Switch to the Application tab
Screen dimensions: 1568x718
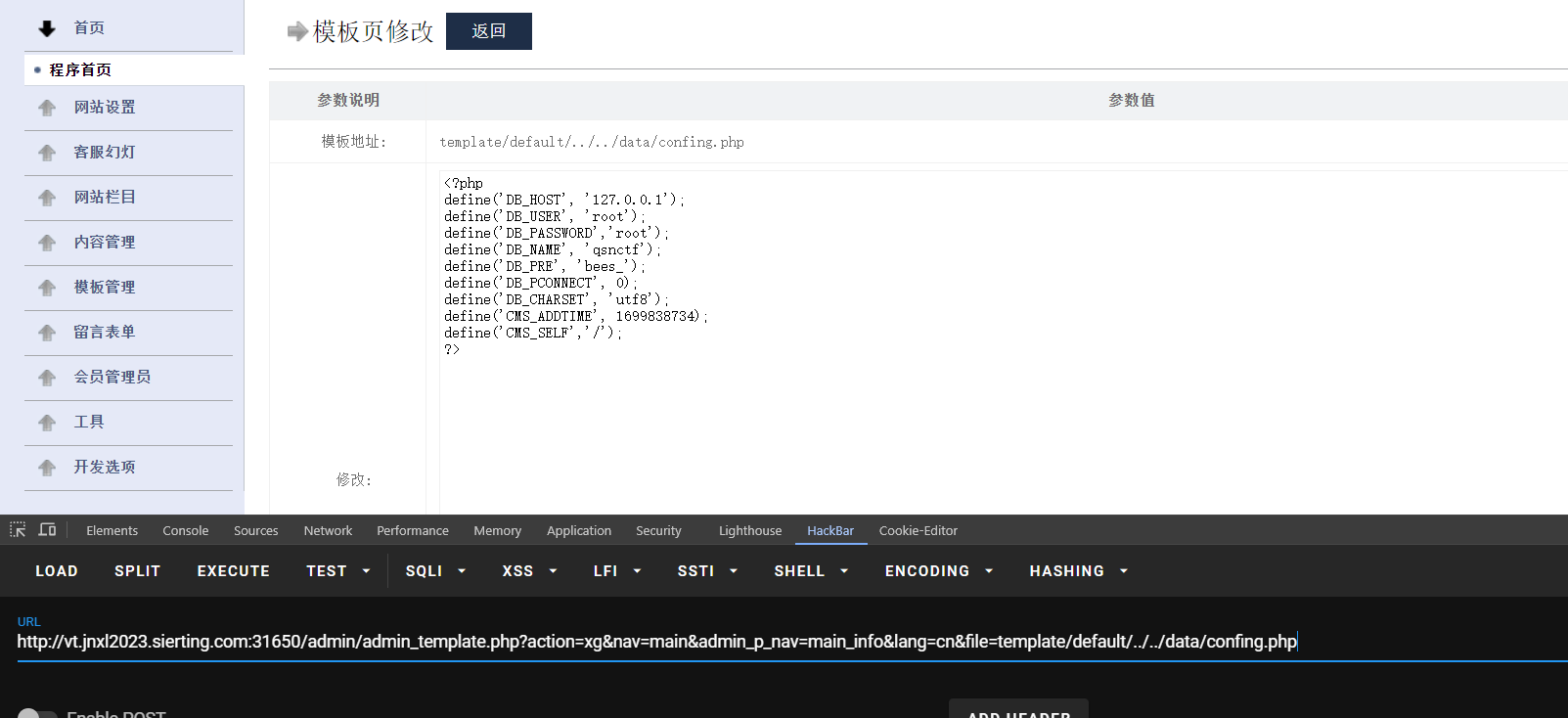[x=579, y=530]
